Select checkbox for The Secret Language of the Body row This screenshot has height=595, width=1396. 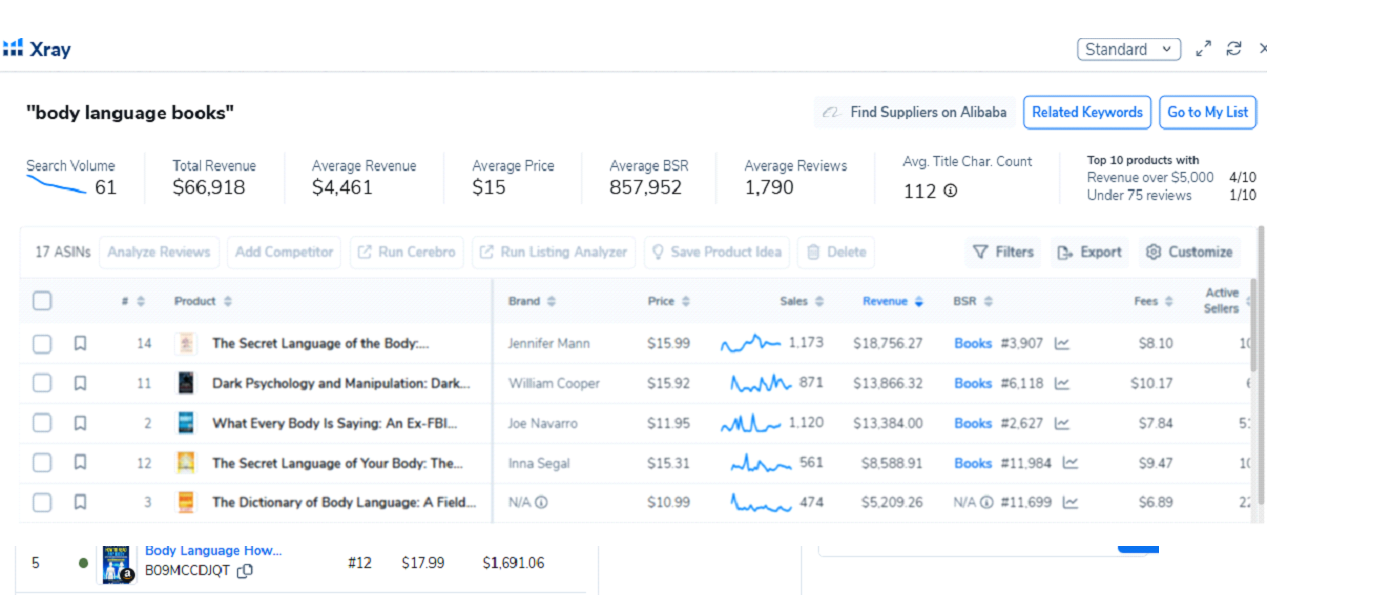pyautogui.click(x=42, y=343)
